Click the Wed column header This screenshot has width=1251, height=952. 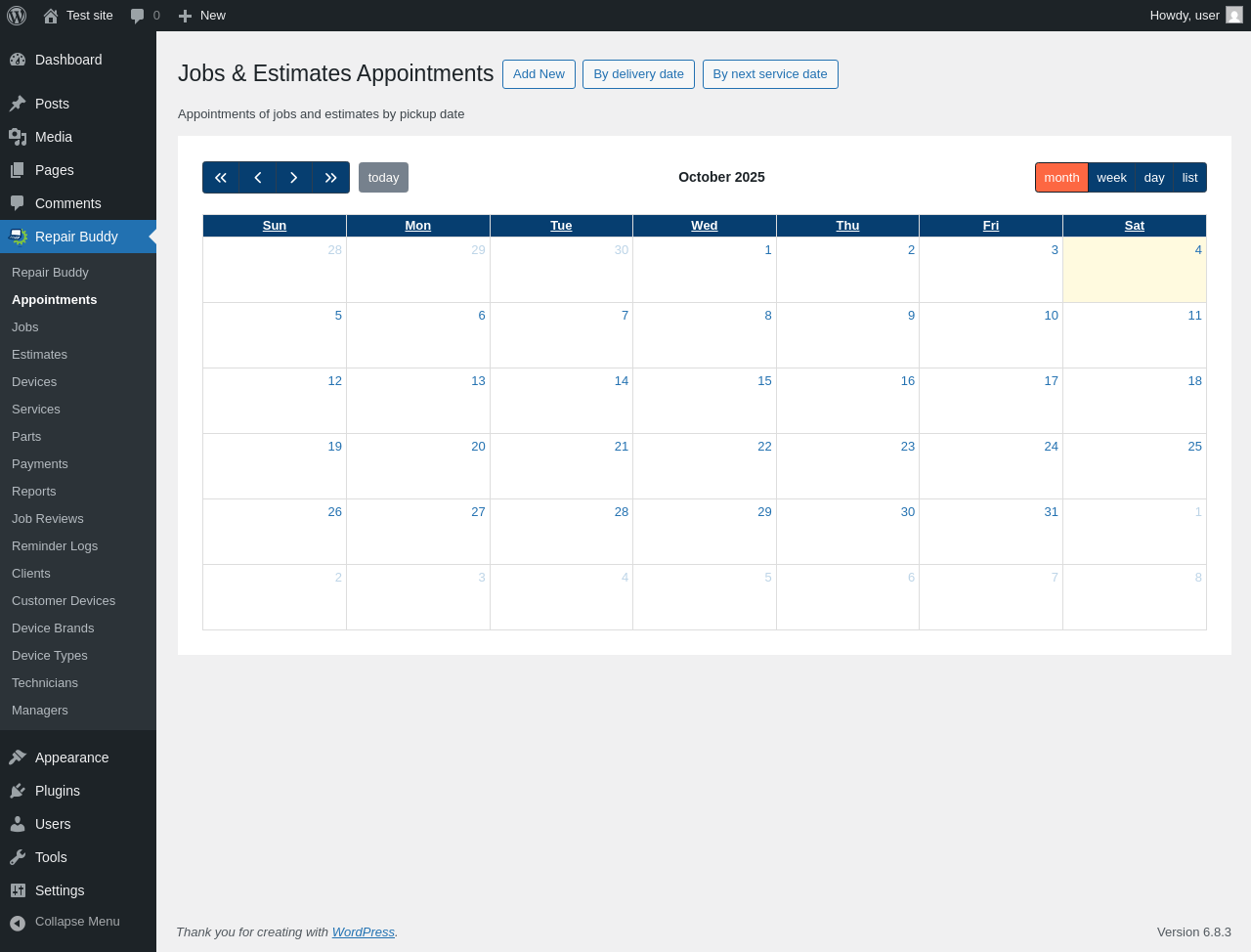[705, 226]
